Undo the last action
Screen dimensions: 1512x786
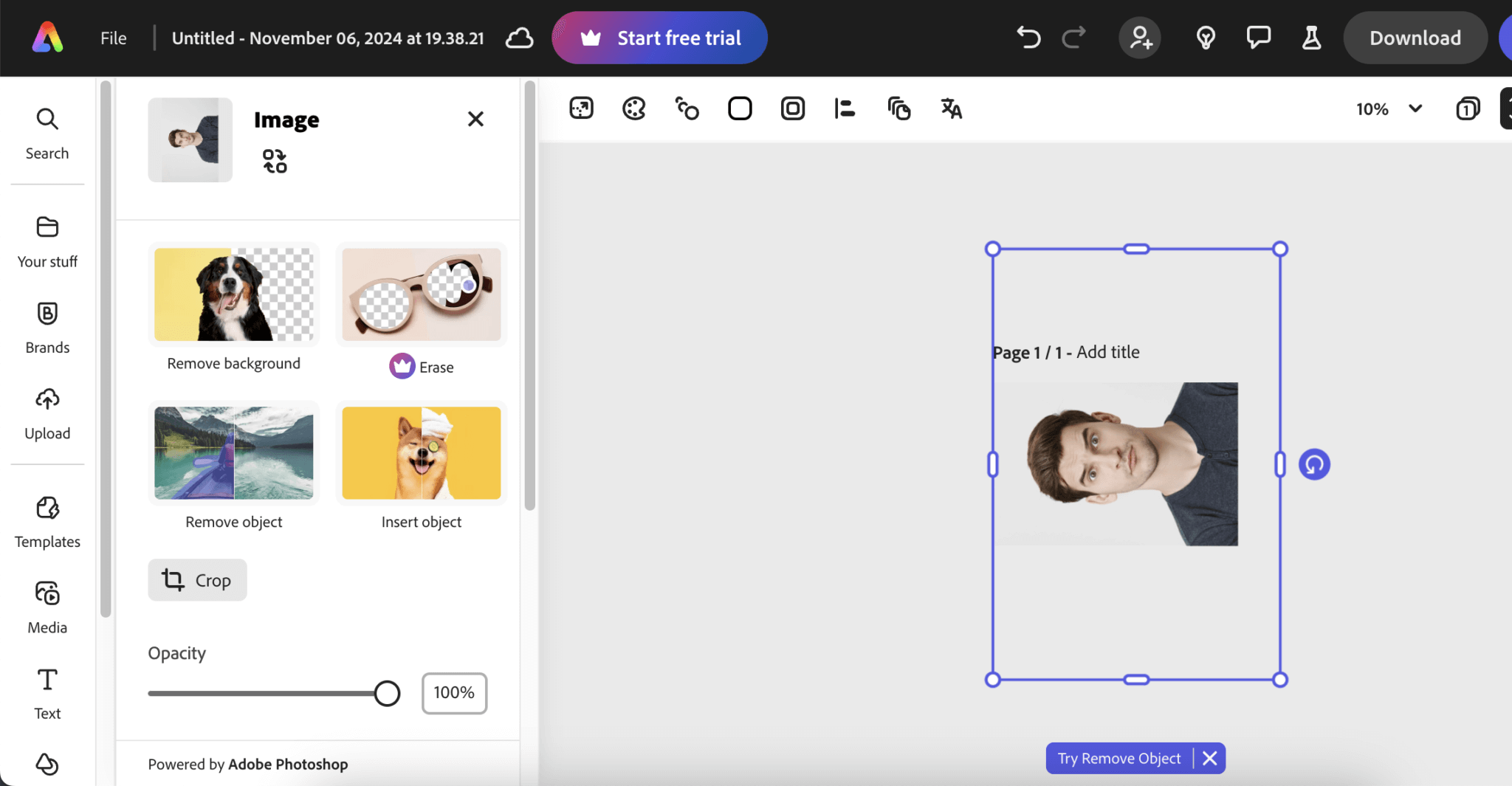[x=1028, y=38]
